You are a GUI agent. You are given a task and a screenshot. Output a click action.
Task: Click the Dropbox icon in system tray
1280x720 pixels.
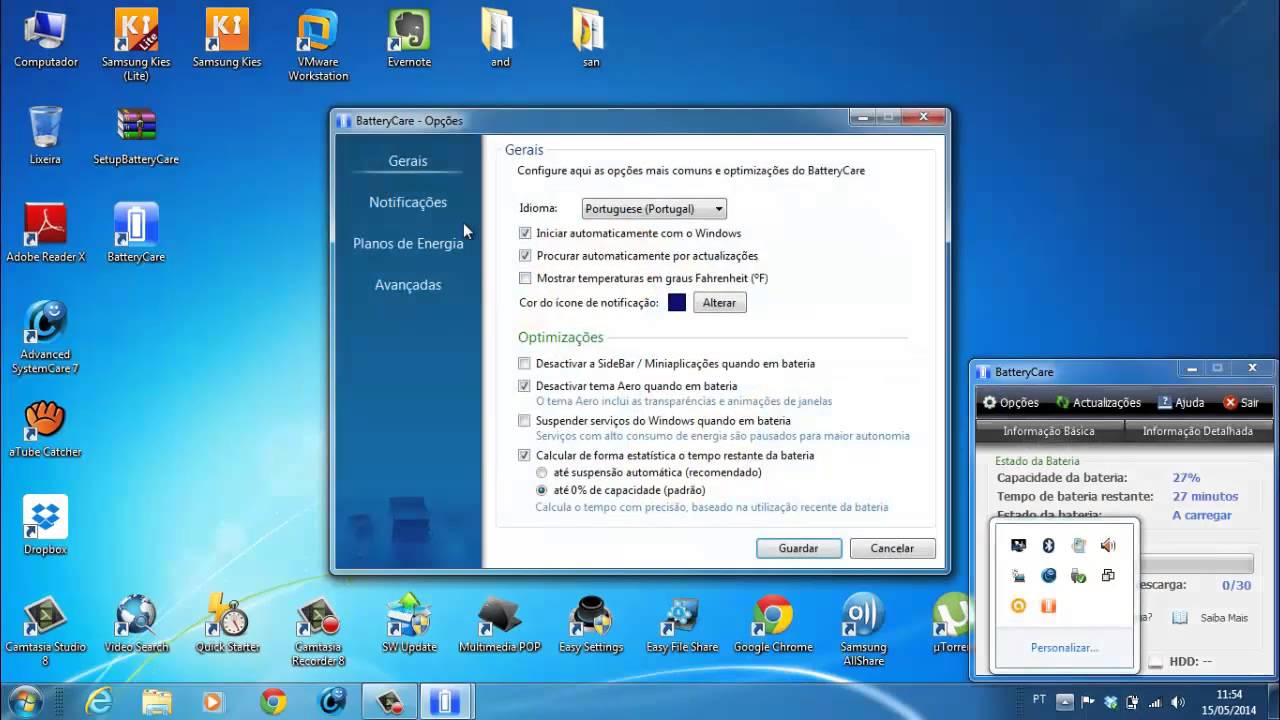pyautogui.click(x=1110, y=702)
